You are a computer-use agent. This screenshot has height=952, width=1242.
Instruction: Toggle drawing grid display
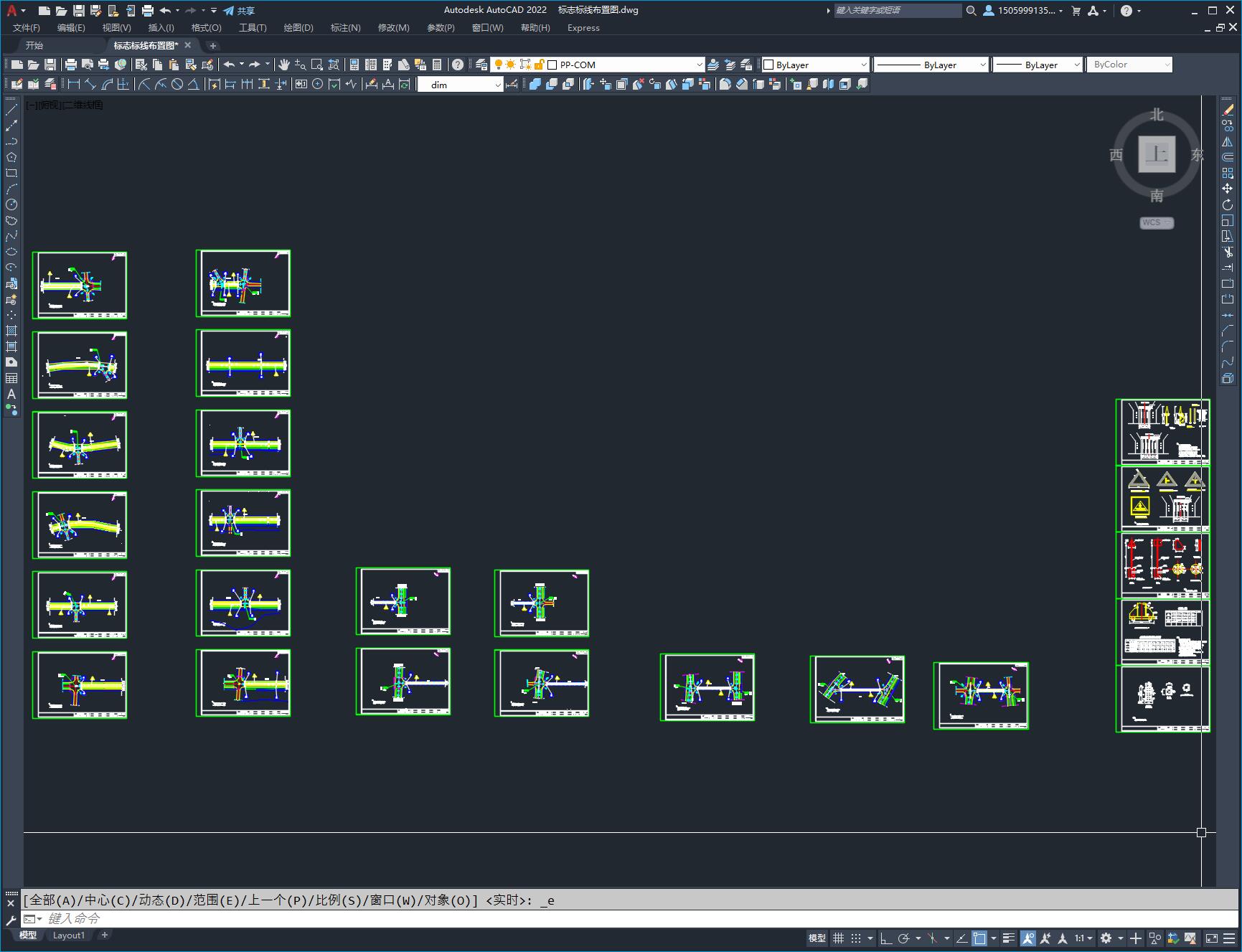tap(838, 938)
